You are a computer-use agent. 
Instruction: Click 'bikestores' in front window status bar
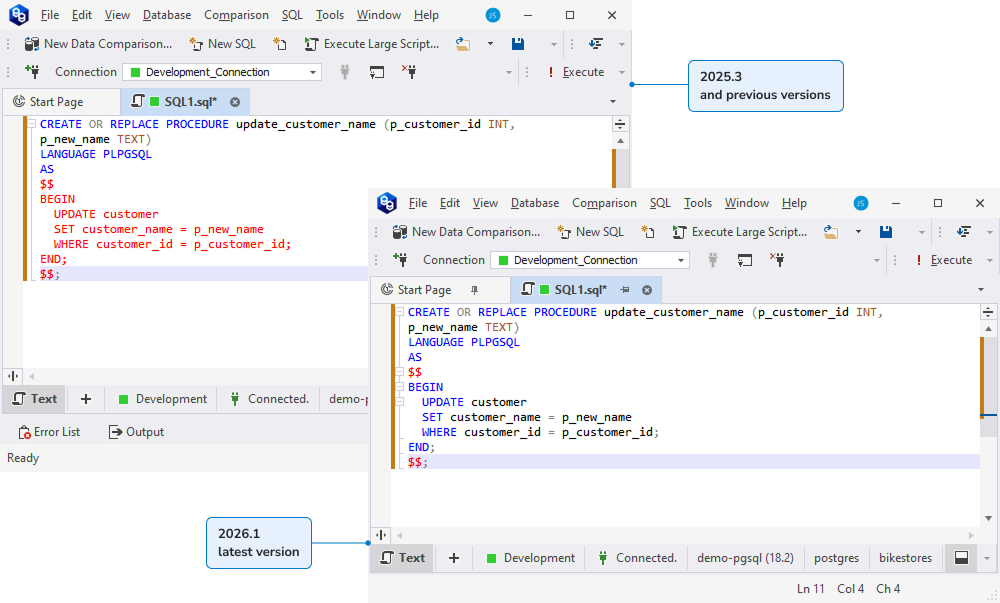pos(905,558)
